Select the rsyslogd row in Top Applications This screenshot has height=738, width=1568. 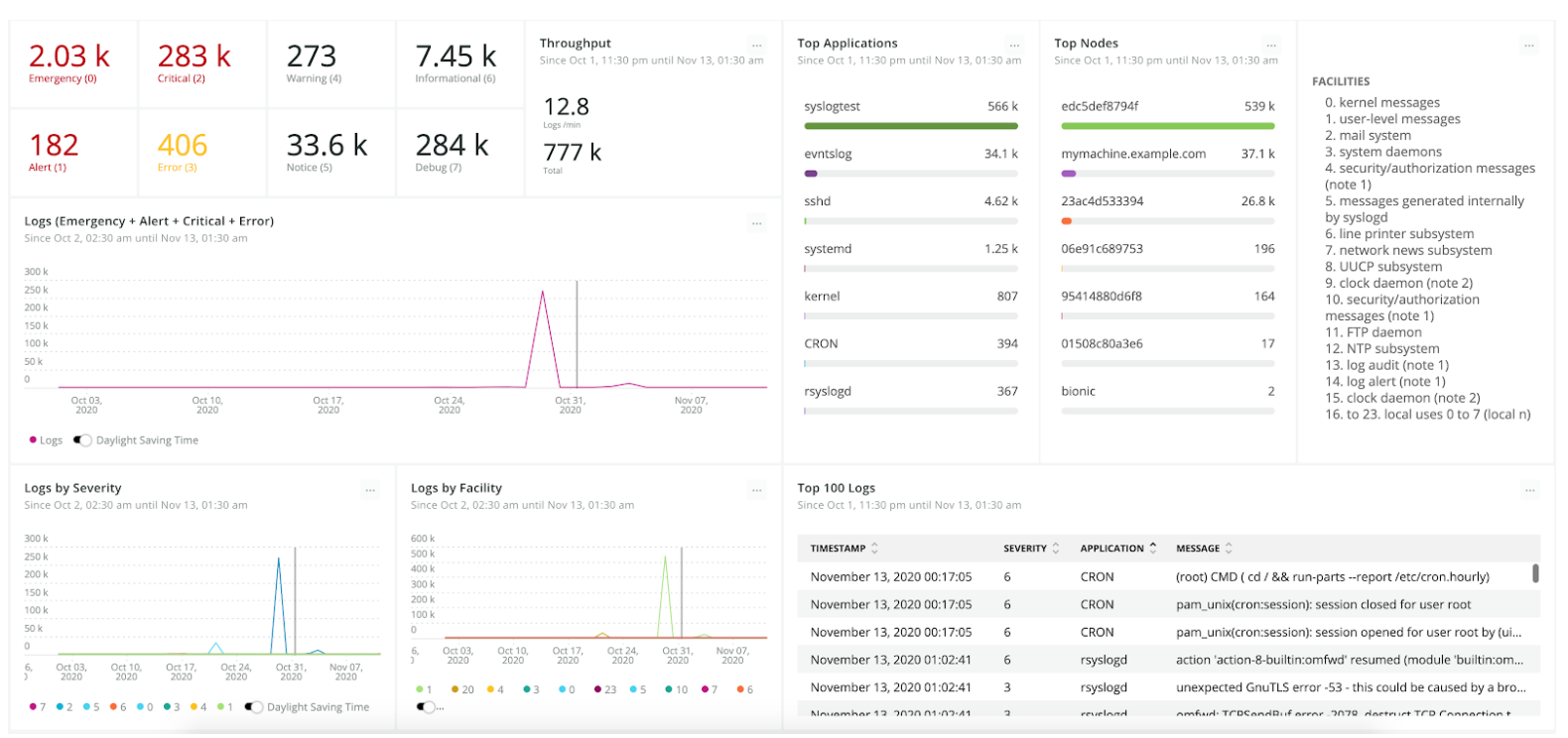click(911, 399)
